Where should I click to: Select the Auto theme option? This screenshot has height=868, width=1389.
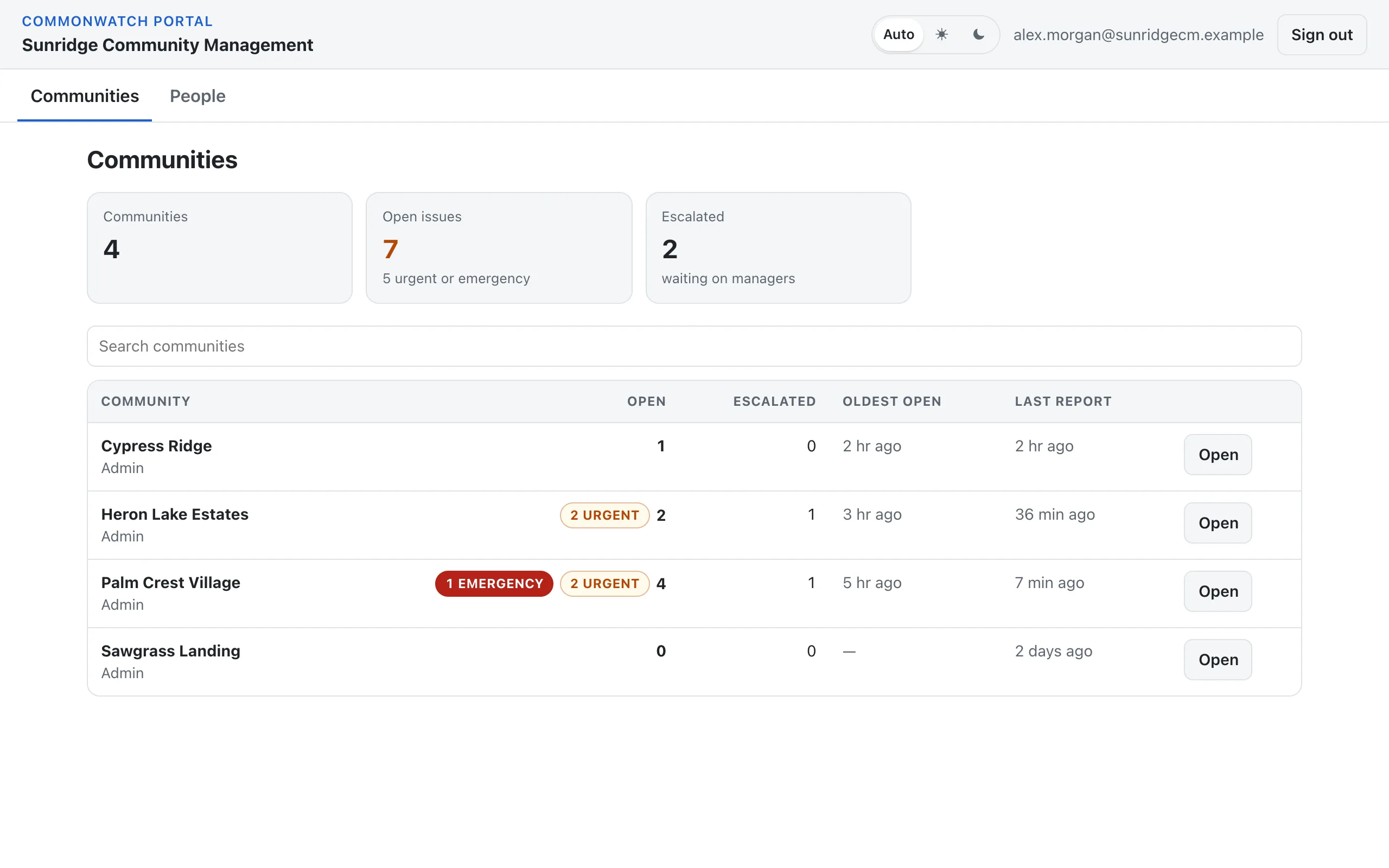[x=899, y=34]
